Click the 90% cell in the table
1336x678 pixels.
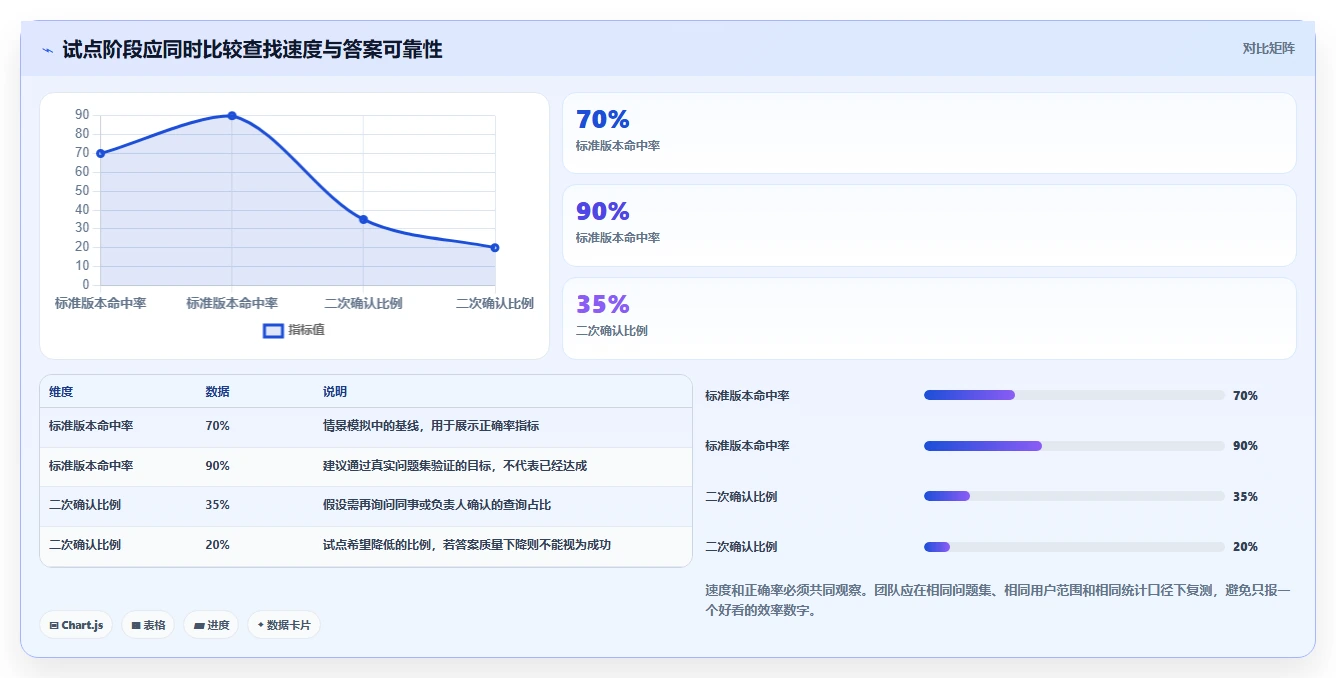(217, 466)
